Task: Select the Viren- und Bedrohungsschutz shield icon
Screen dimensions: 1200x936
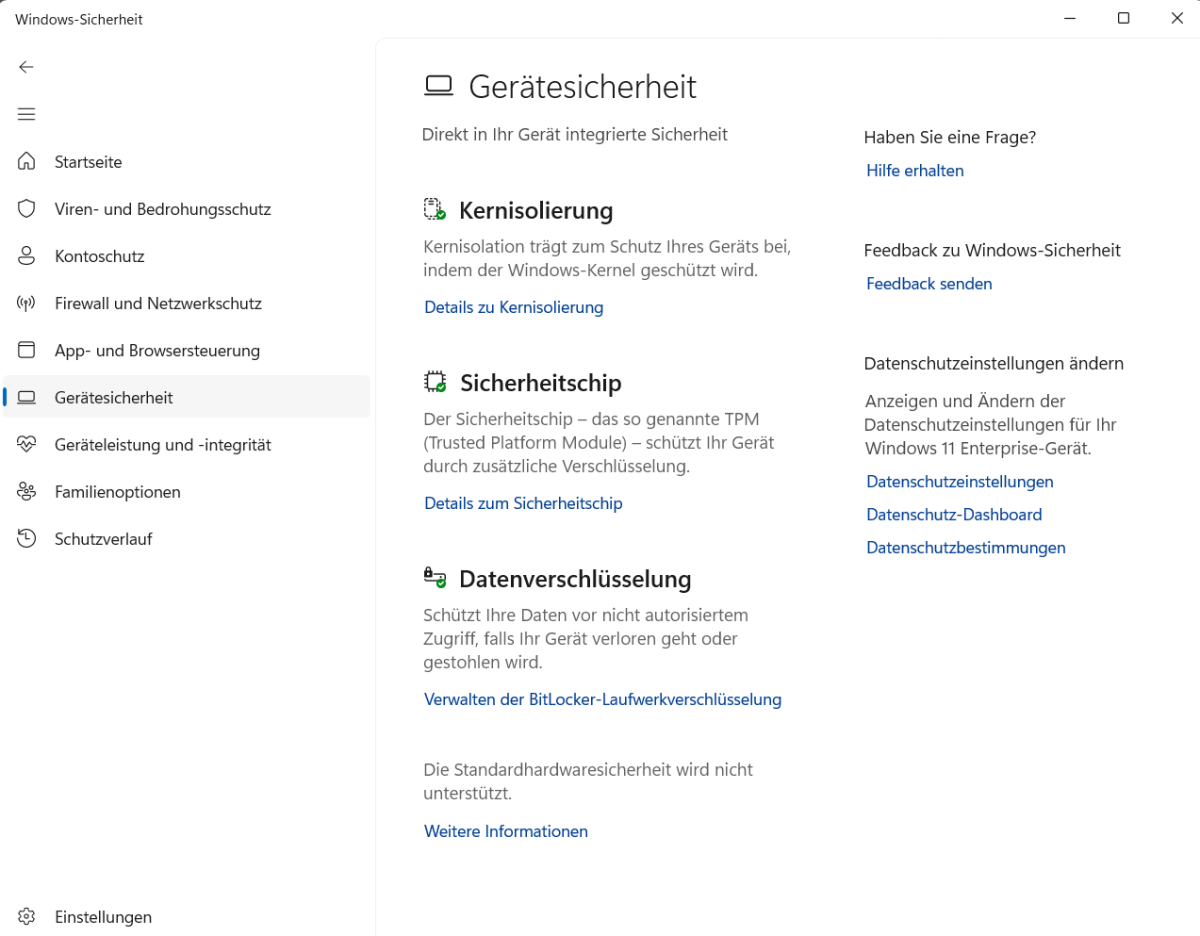Action: (27, 208)
